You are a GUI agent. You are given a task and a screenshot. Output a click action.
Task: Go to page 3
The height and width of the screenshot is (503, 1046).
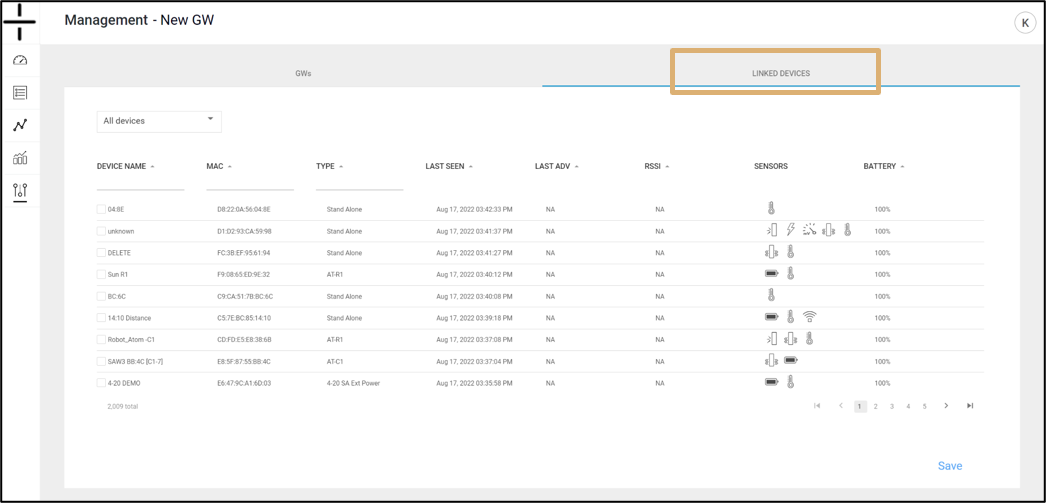tap(892, 406)
